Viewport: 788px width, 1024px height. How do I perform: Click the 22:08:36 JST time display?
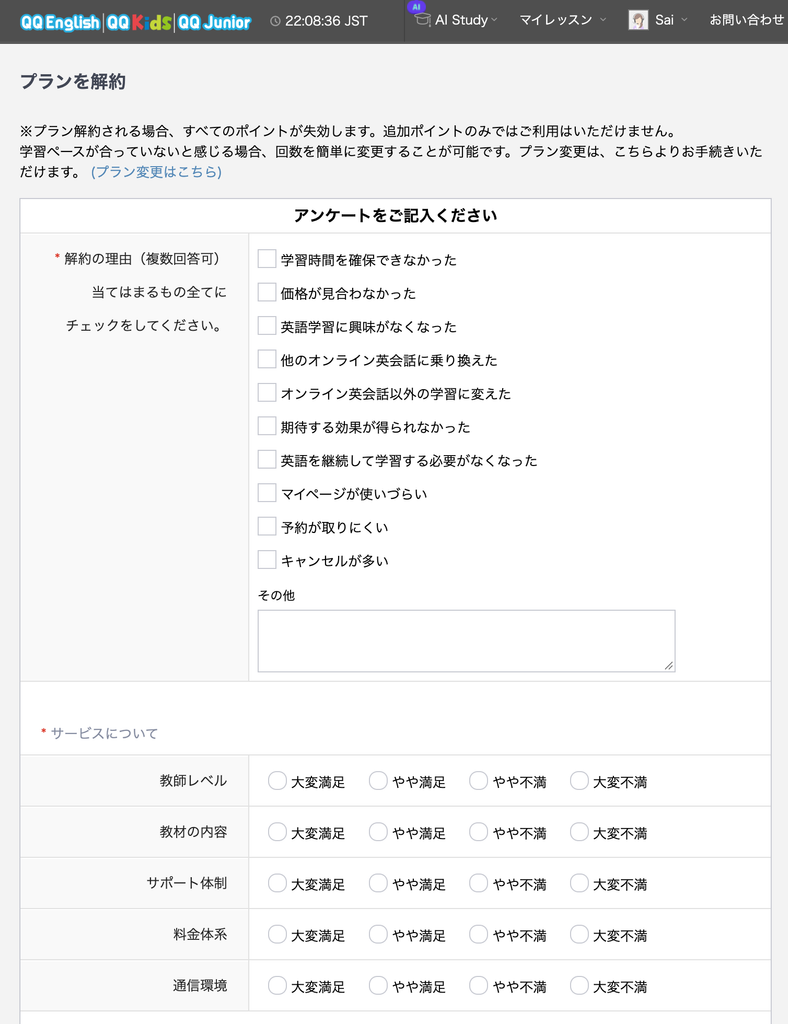(x=326, y=21)
